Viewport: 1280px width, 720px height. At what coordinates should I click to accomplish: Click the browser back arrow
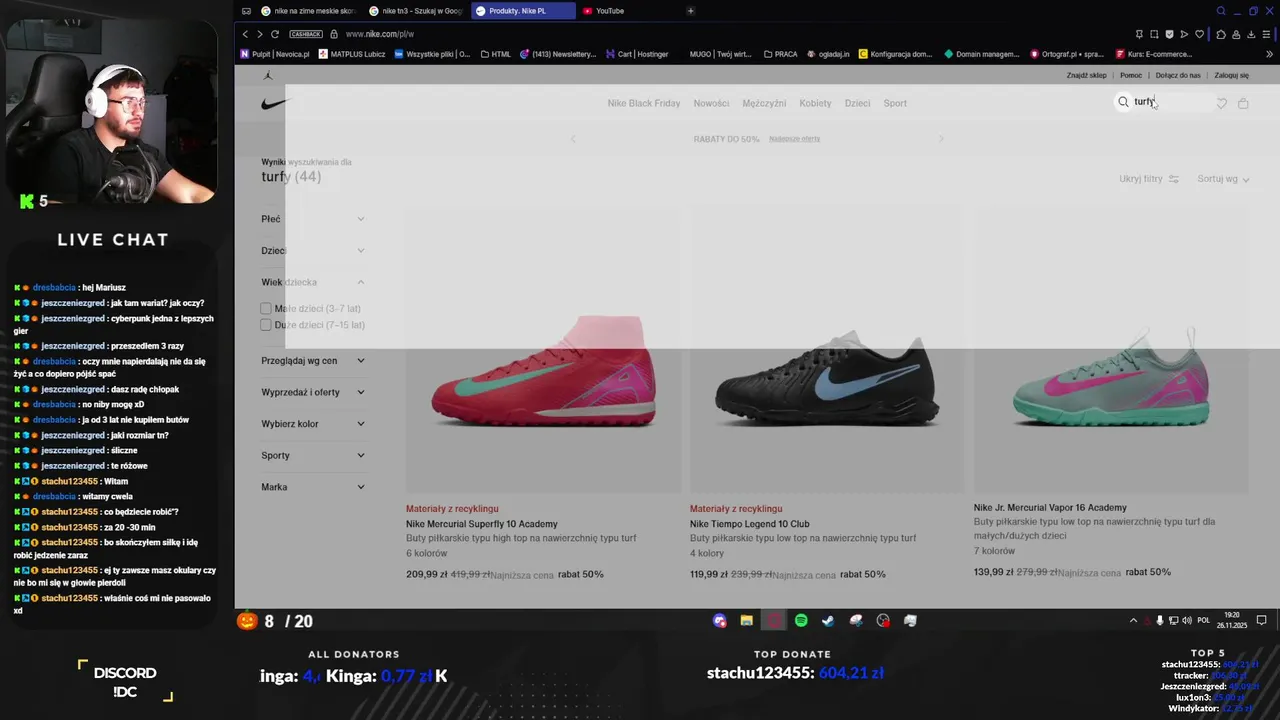[245, 34]
